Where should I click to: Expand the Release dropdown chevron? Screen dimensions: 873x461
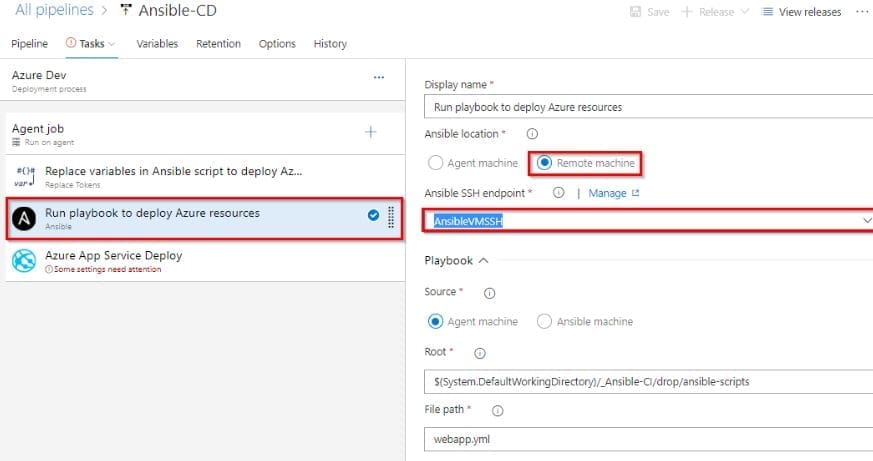click(745, 11)
